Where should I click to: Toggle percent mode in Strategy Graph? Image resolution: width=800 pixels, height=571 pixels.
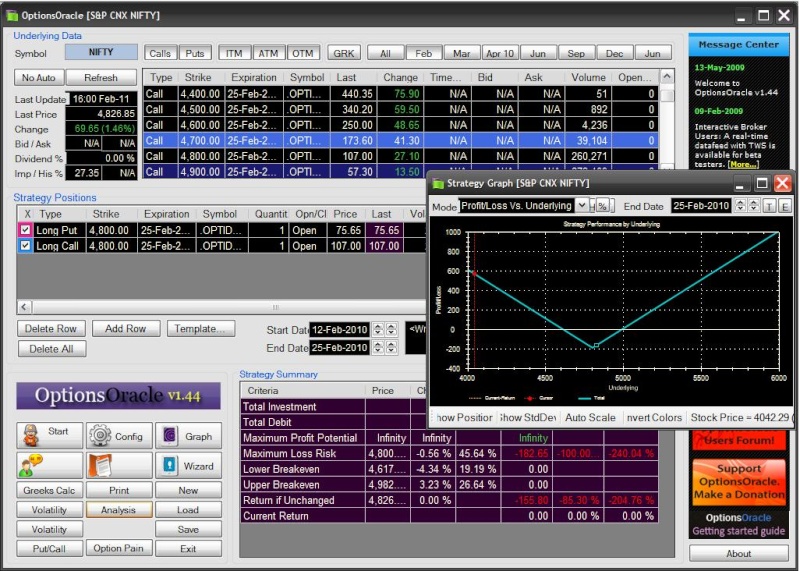(x=603, y=206)
